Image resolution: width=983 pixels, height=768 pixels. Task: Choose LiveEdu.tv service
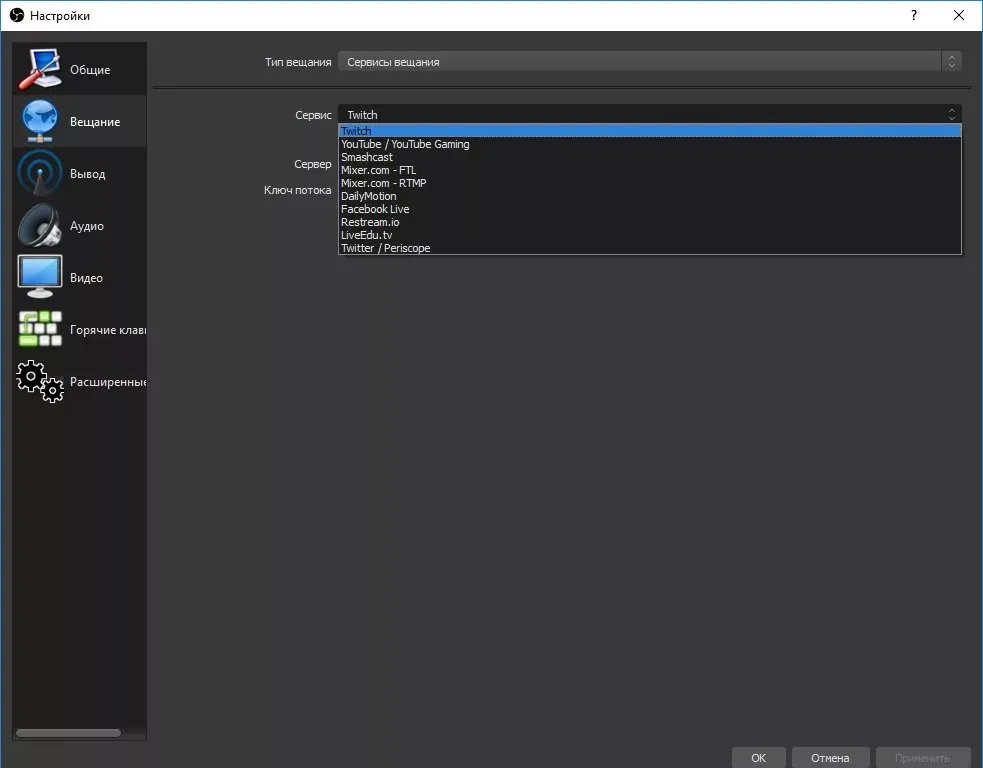[649, 235]
